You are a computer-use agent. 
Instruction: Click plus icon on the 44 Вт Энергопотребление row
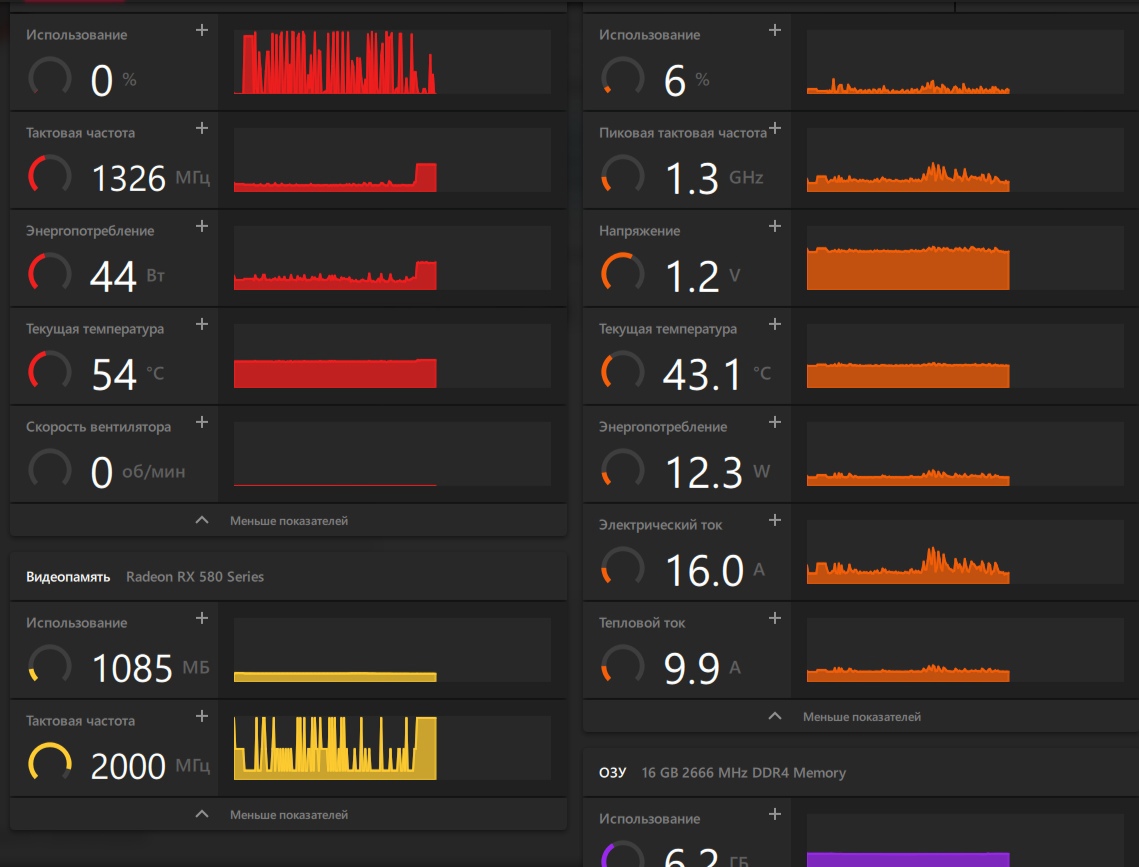point(202,227)
